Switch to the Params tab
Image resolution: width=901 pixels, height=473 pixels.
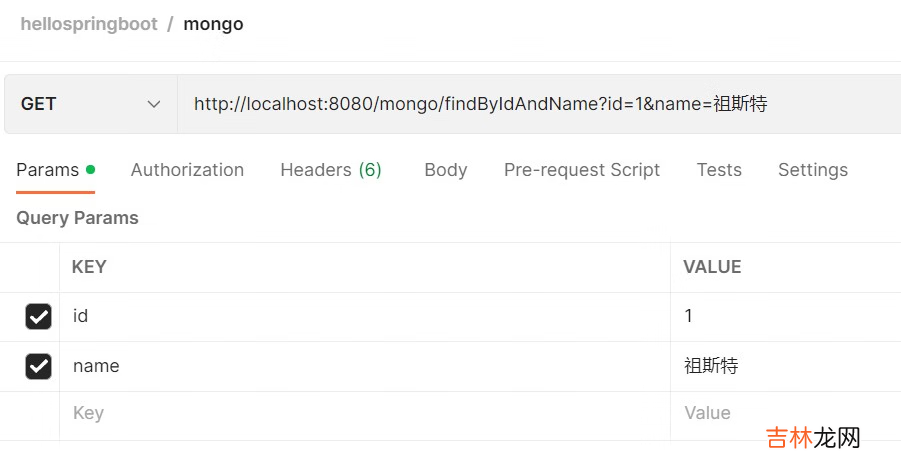pos(48,170)
